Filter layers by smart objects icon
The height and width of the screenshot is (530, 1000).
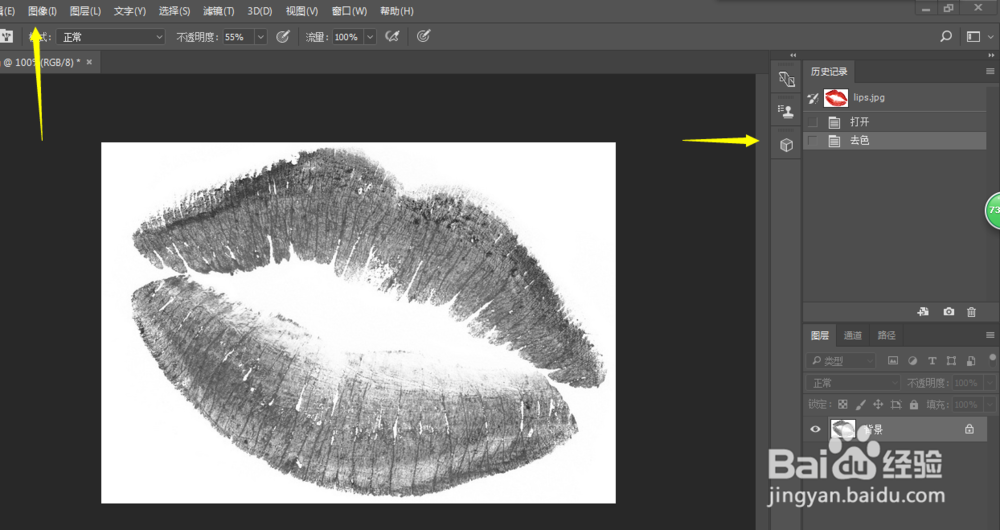(971, 361)
